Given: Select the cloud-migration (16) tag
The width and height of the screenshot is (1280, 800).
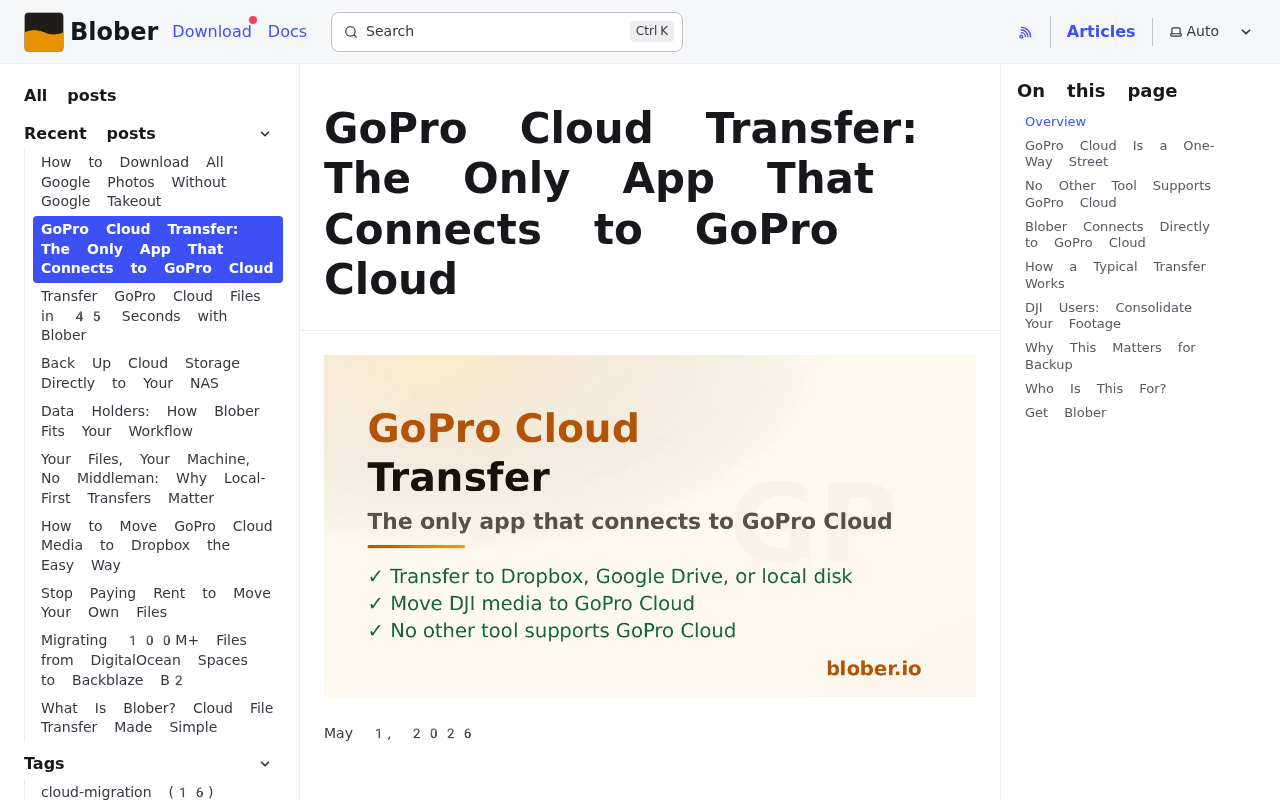Looking at the screenshot, I should click(127, 792).
